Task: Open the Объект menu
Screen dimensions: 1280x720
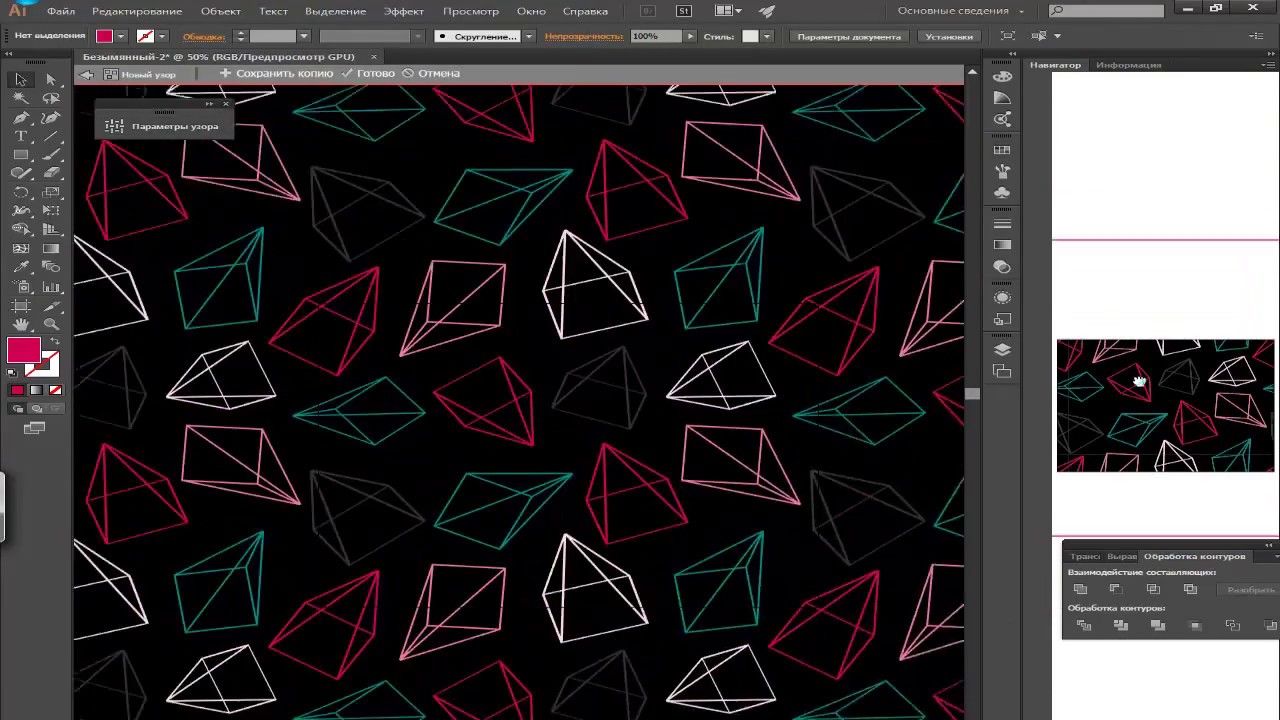Action: pos(220,11)
